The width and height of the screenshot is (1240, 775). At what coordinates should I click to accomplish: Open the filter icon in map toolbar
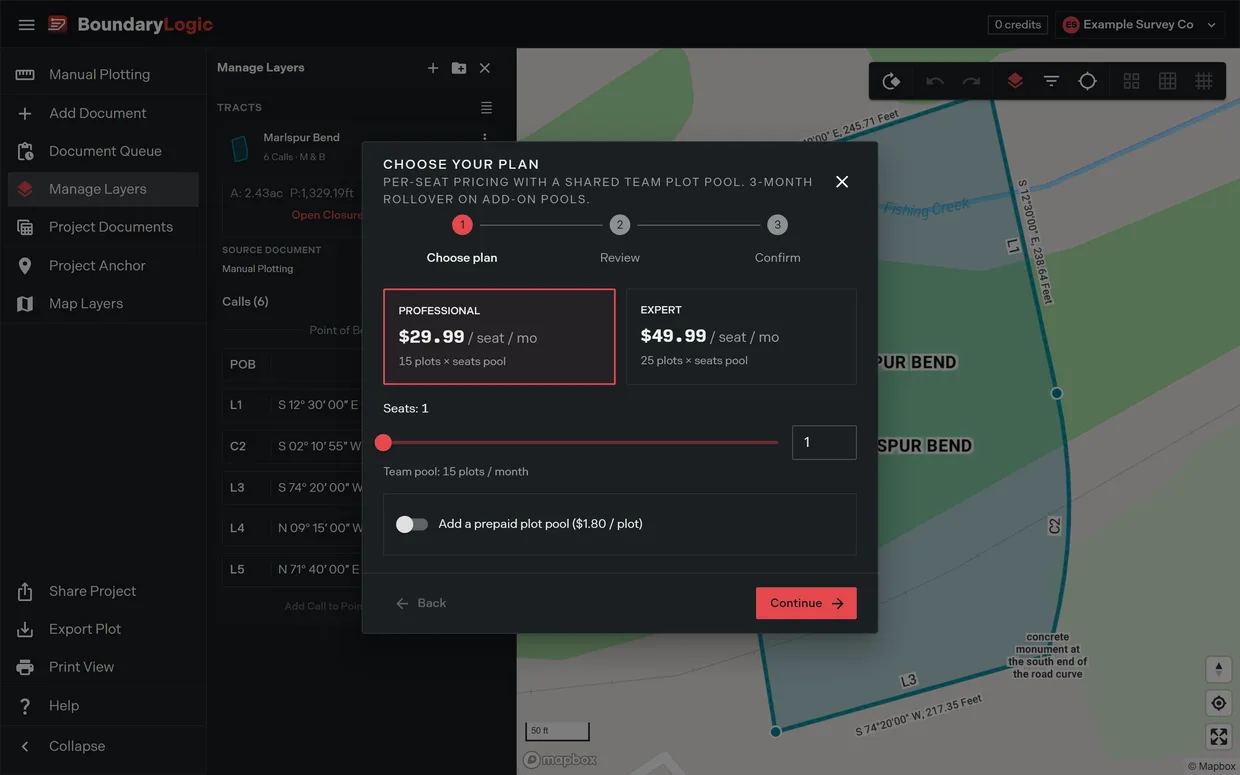coord(1051,81)
